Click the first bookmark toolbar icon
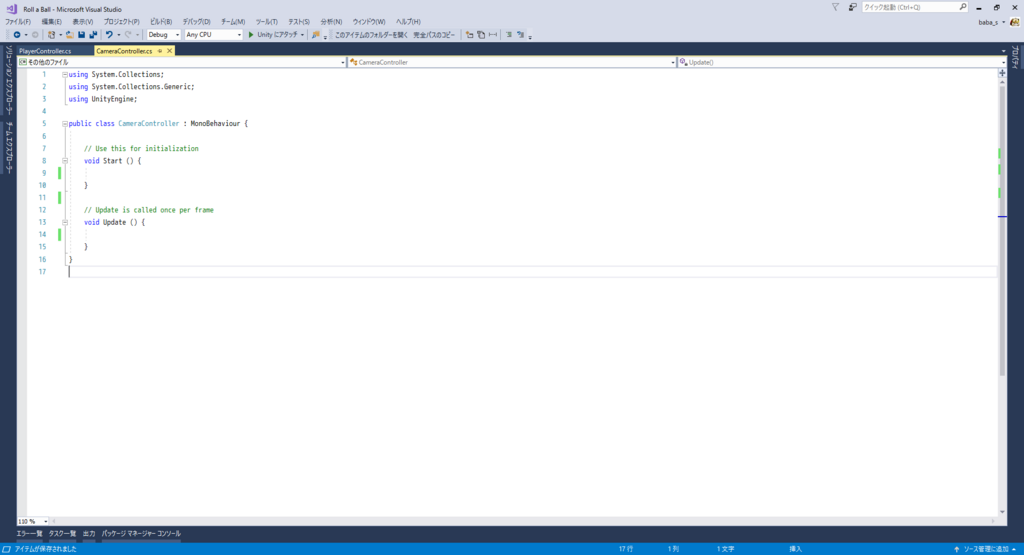Screen dimensions: 1024x555 469,35
